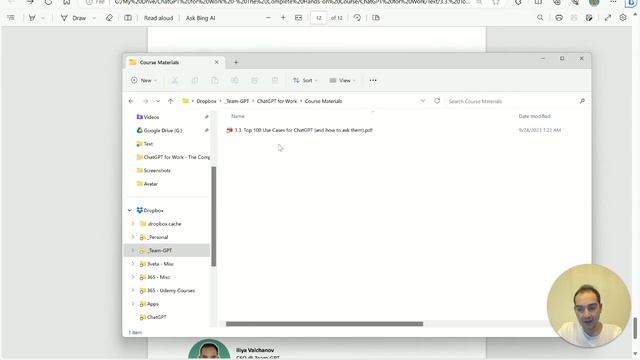Go up one folder level
Screen dimensions: 640x360
[171, 101]
